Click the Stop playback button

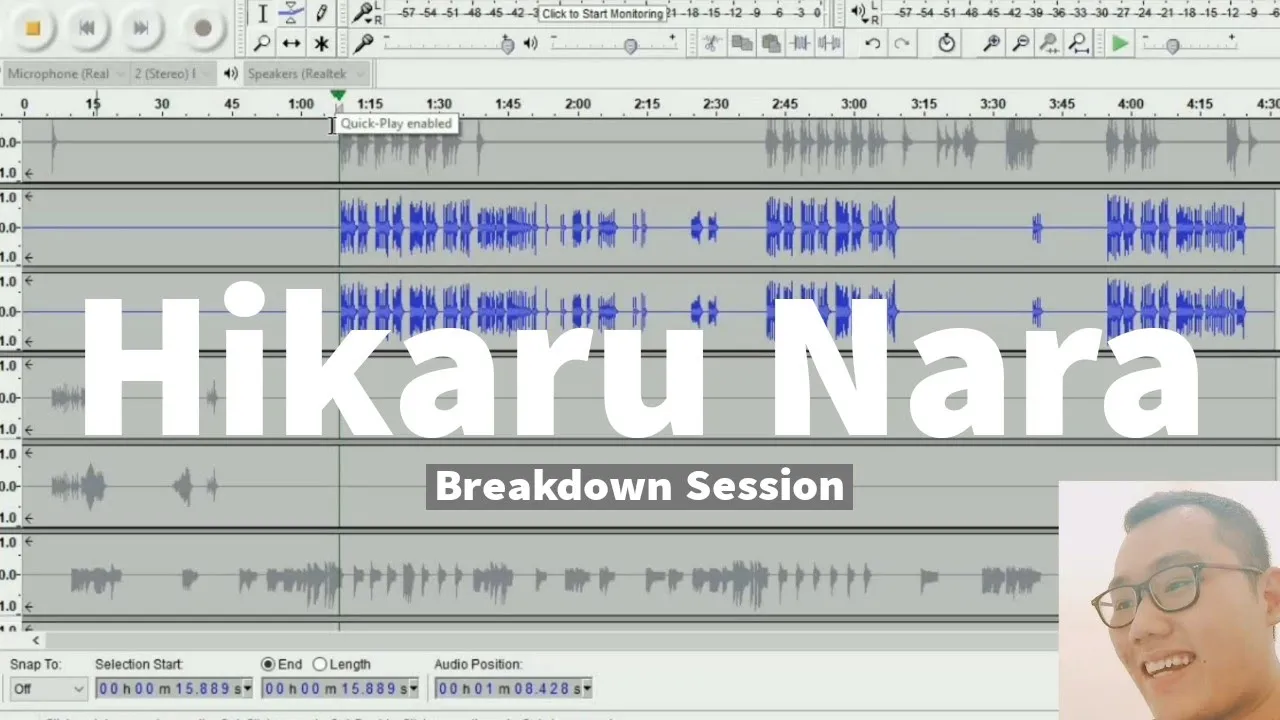(32, 28)
